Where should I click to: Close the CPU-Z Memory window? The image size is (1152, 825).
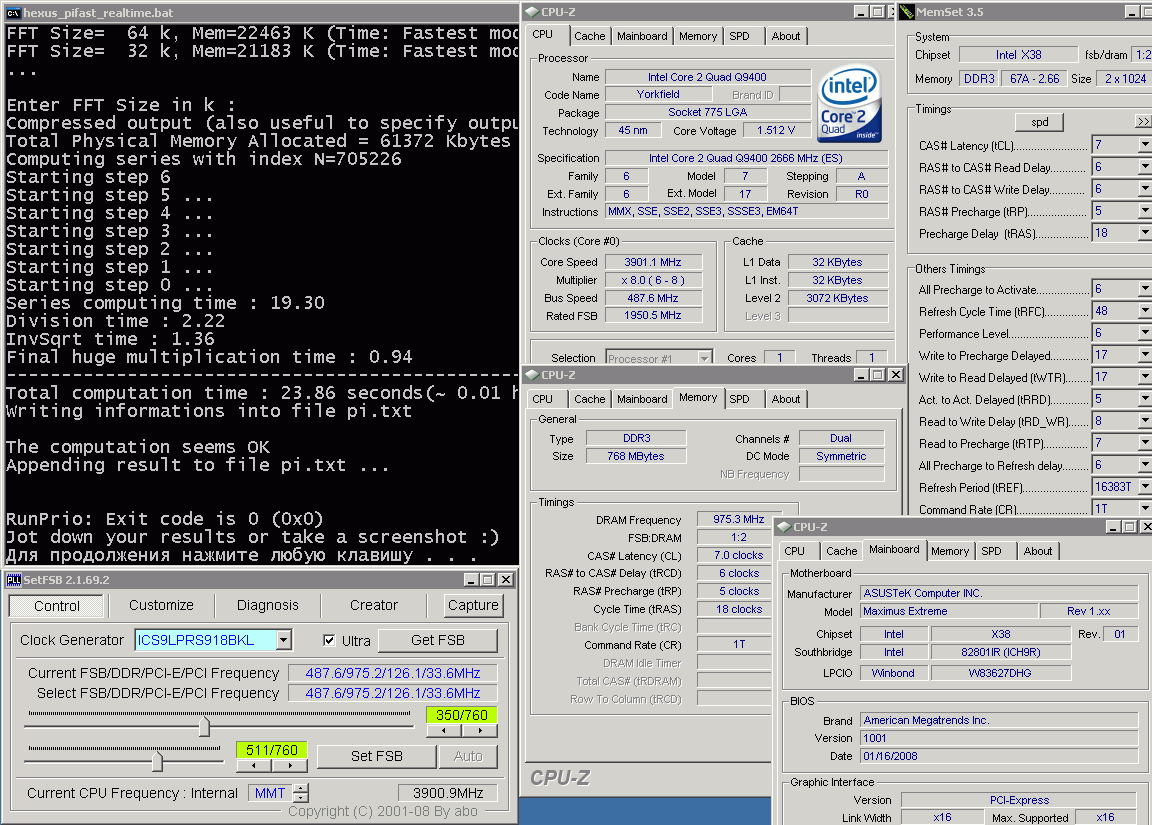click(896, 375)
